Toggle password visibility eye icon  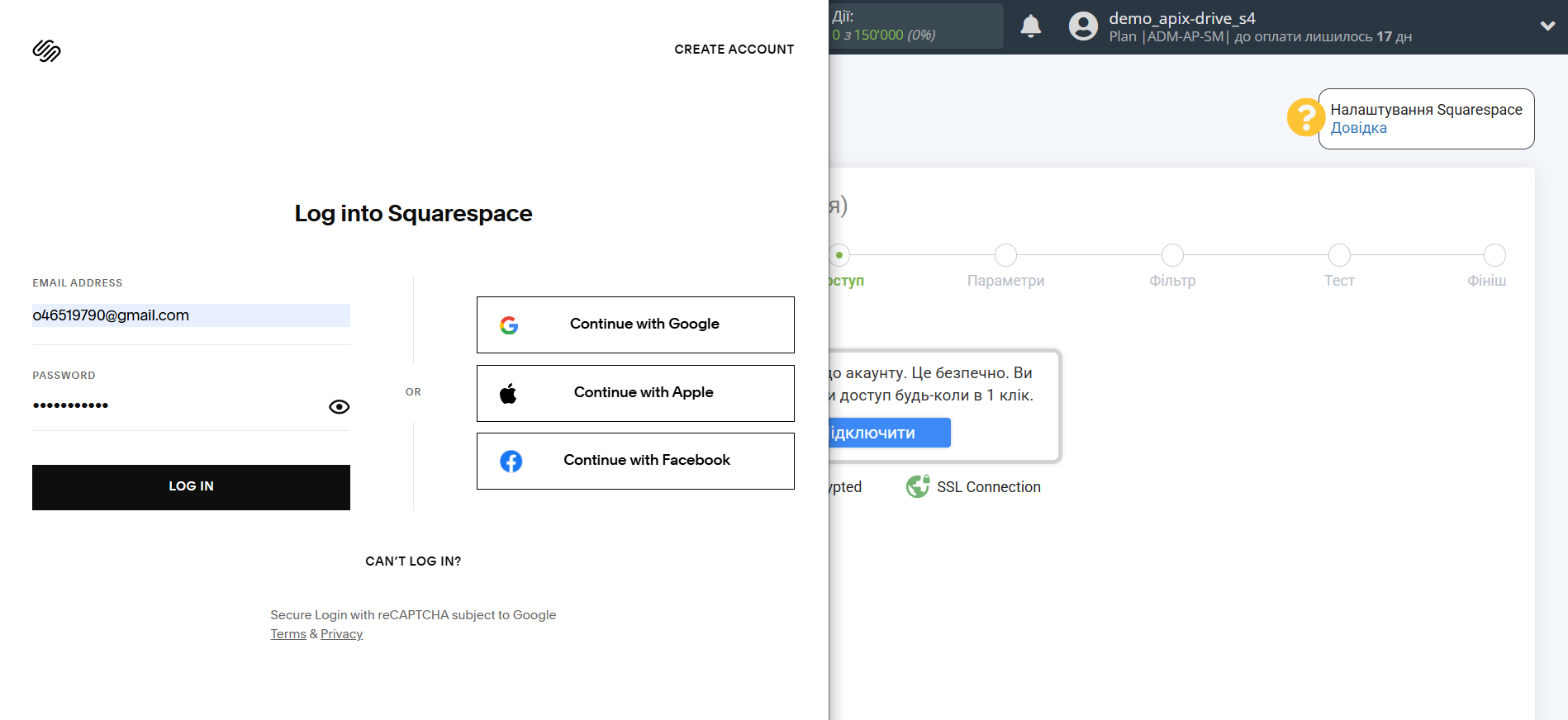[x=339, y=407]
